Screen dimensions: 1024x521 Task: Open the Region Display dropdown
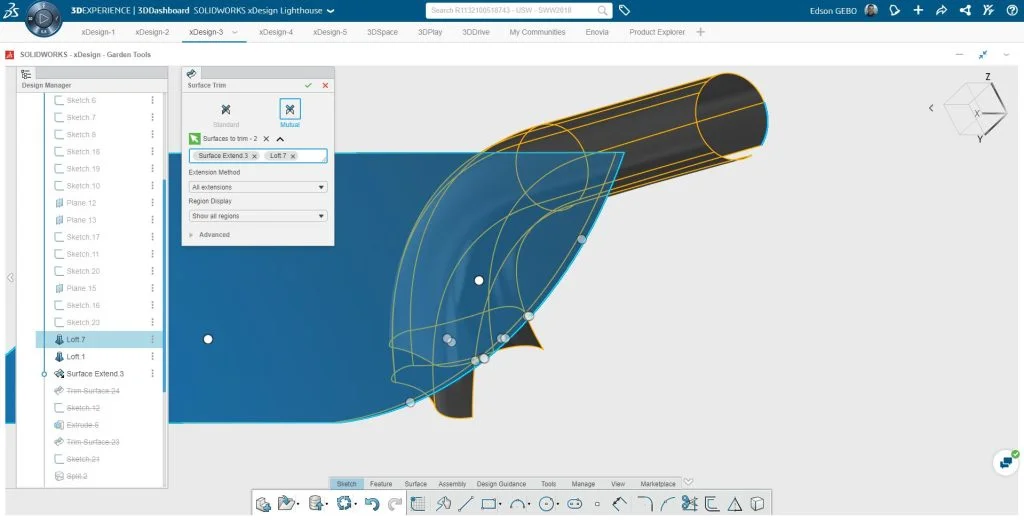coord(258,216)
